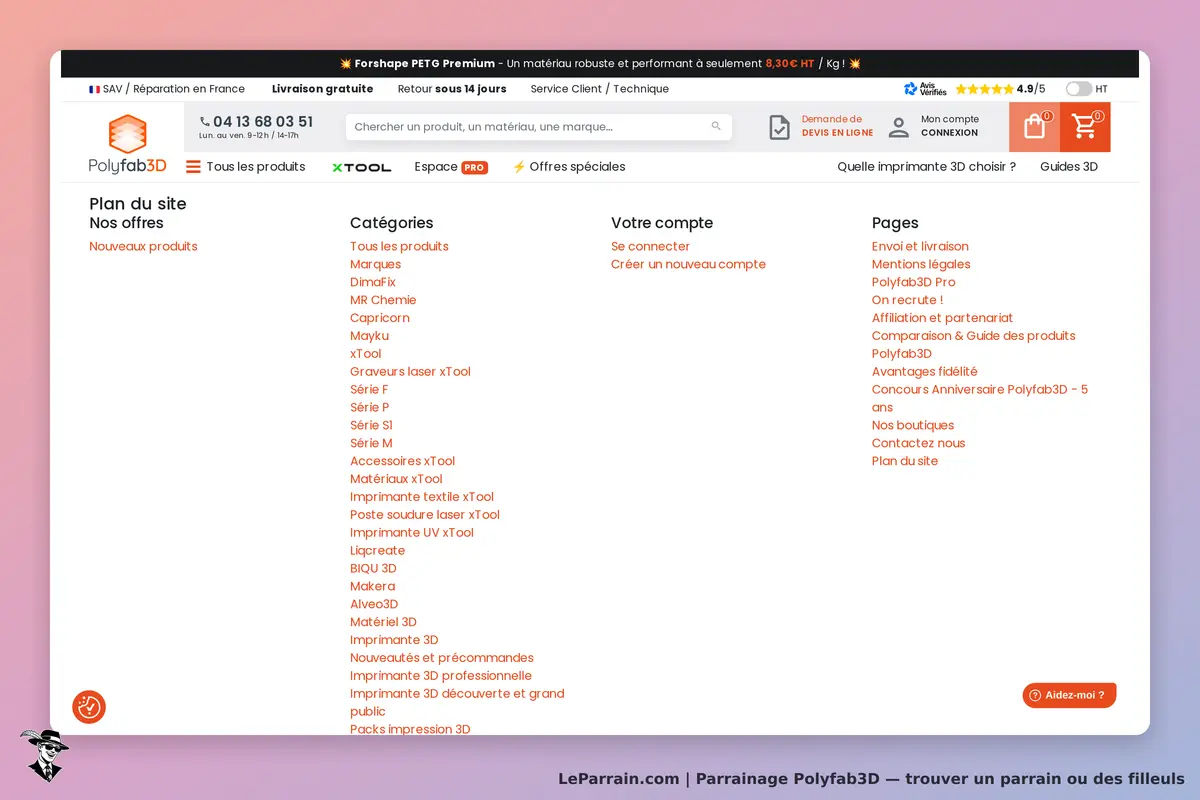Open the BIQU 3D link
Viewport: 1200px width, 800px height.
[x=373, y=569]
